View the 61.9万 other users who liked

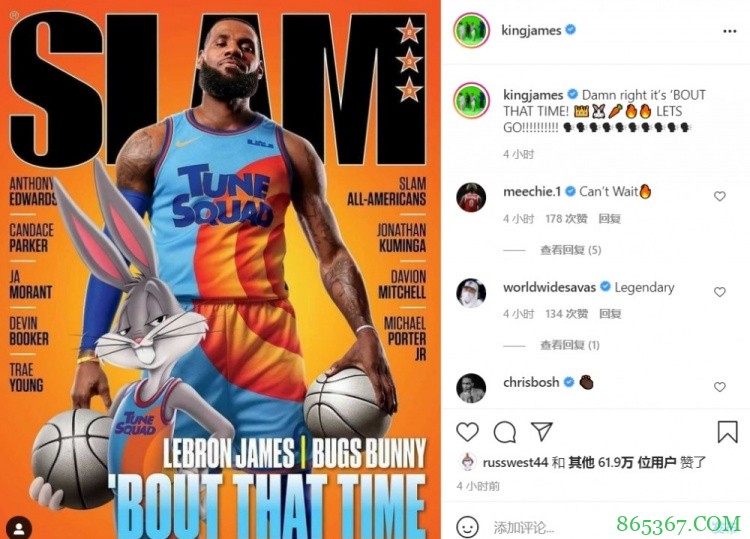(622, 462)
